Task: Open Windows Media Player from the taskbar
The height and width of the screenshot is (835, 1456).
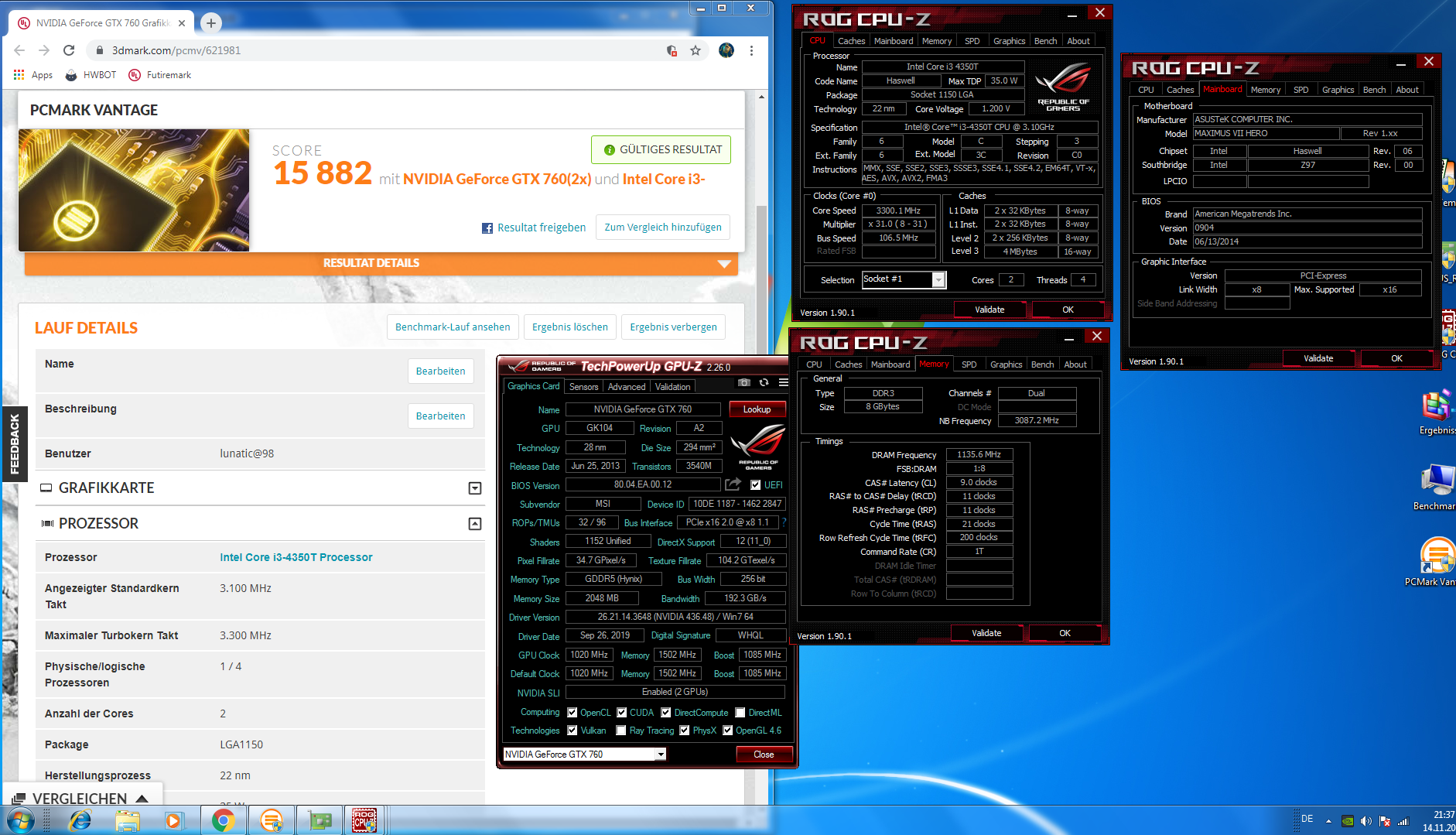Action: coord(174,820)
